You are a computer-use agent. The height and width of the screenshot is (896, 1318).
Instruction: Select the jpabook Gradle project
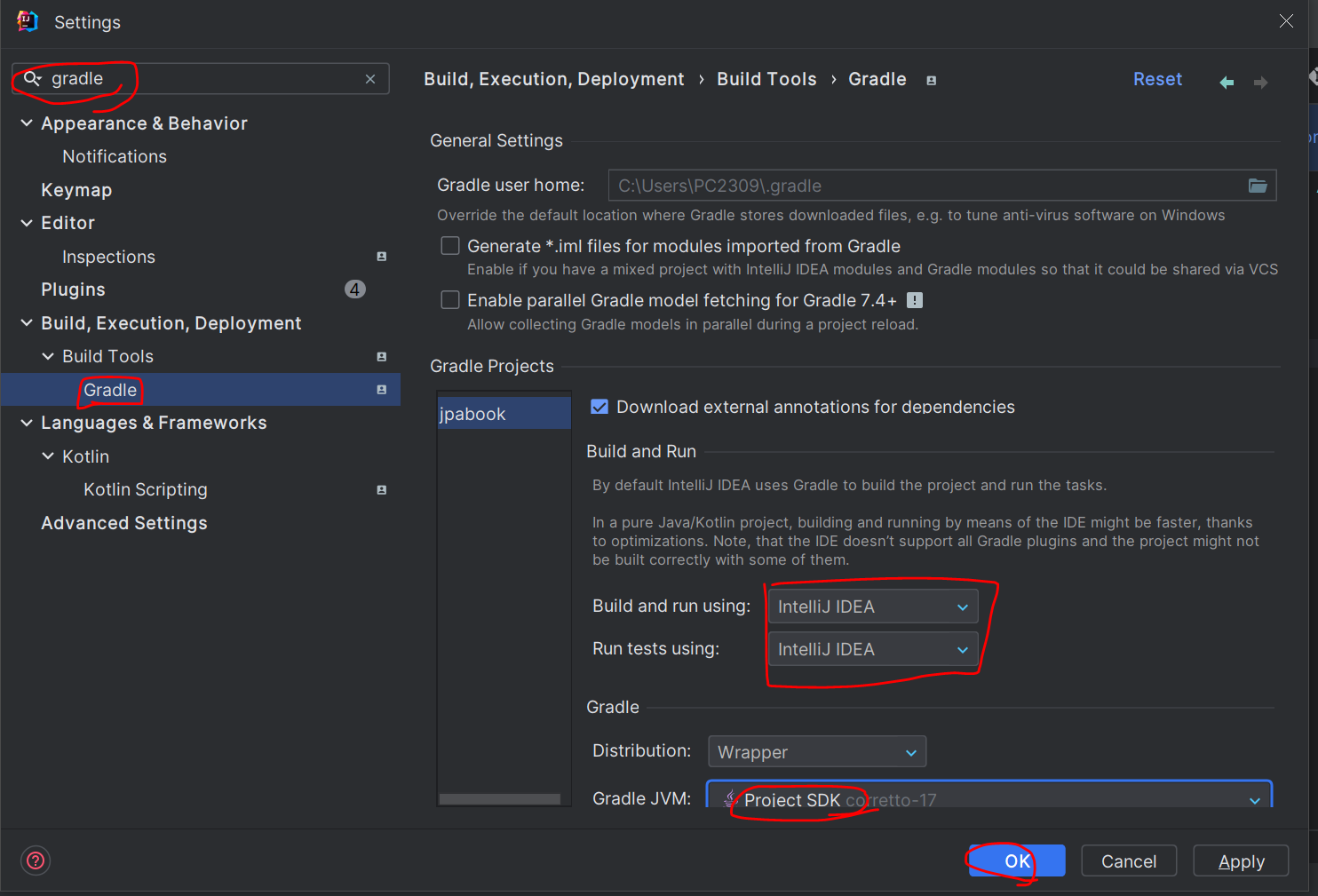pyautogui.click(x=504, y=414)
